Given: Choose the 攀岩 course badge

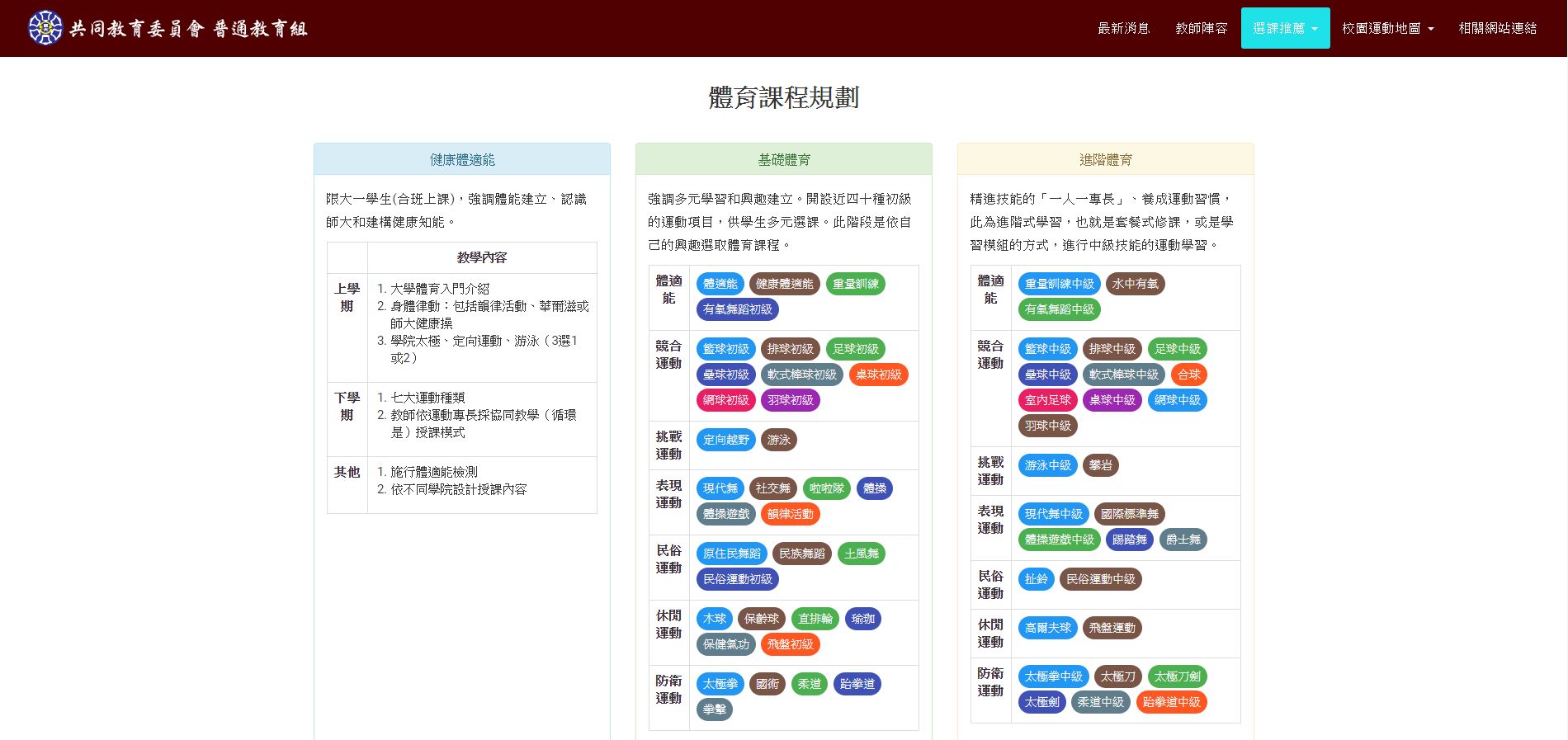Looking at the screenshot, I should click(x=1101, y=465).
